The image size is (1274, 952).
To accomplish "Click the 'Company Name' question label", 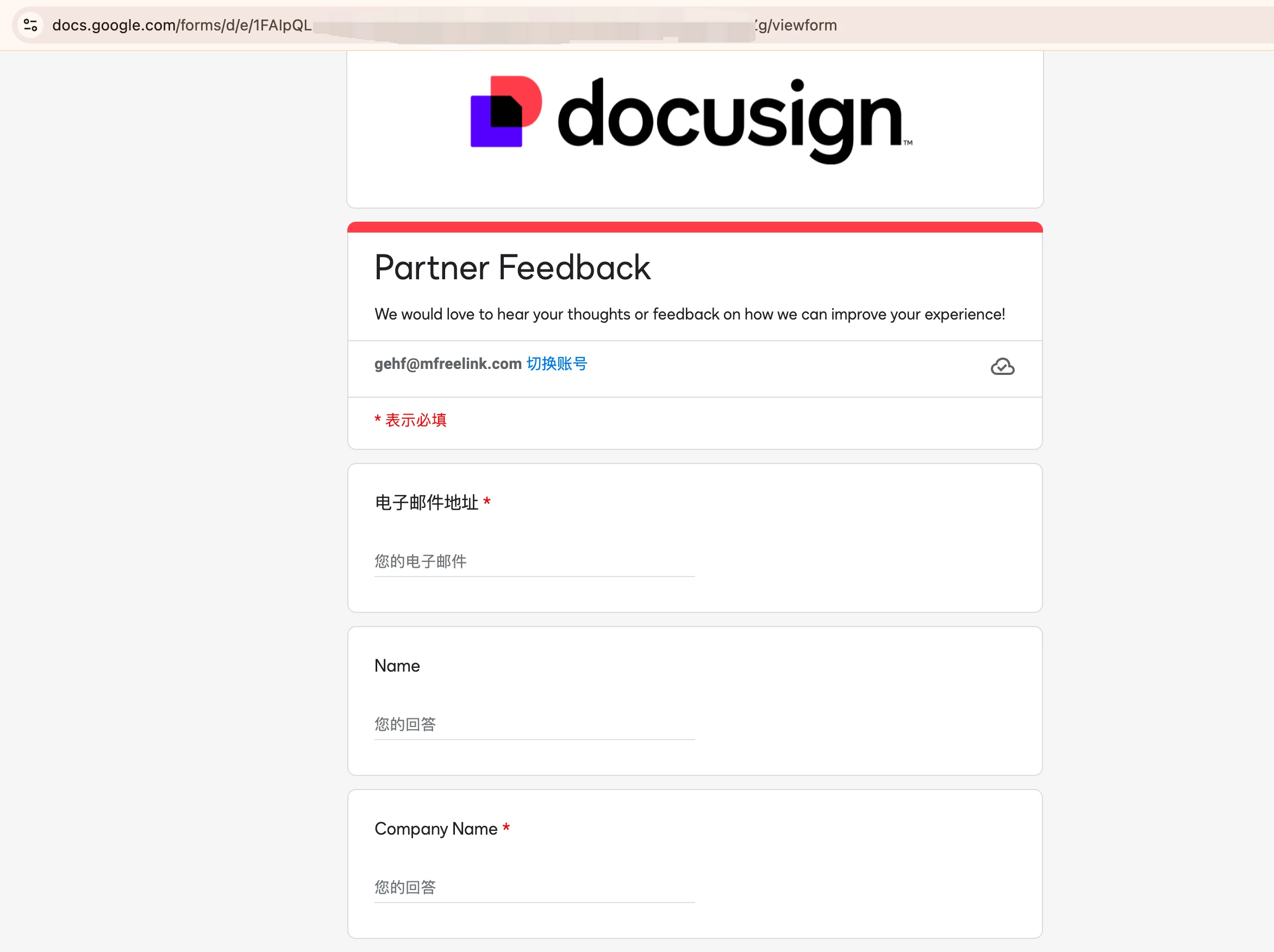I will click(x=436, y=829).
